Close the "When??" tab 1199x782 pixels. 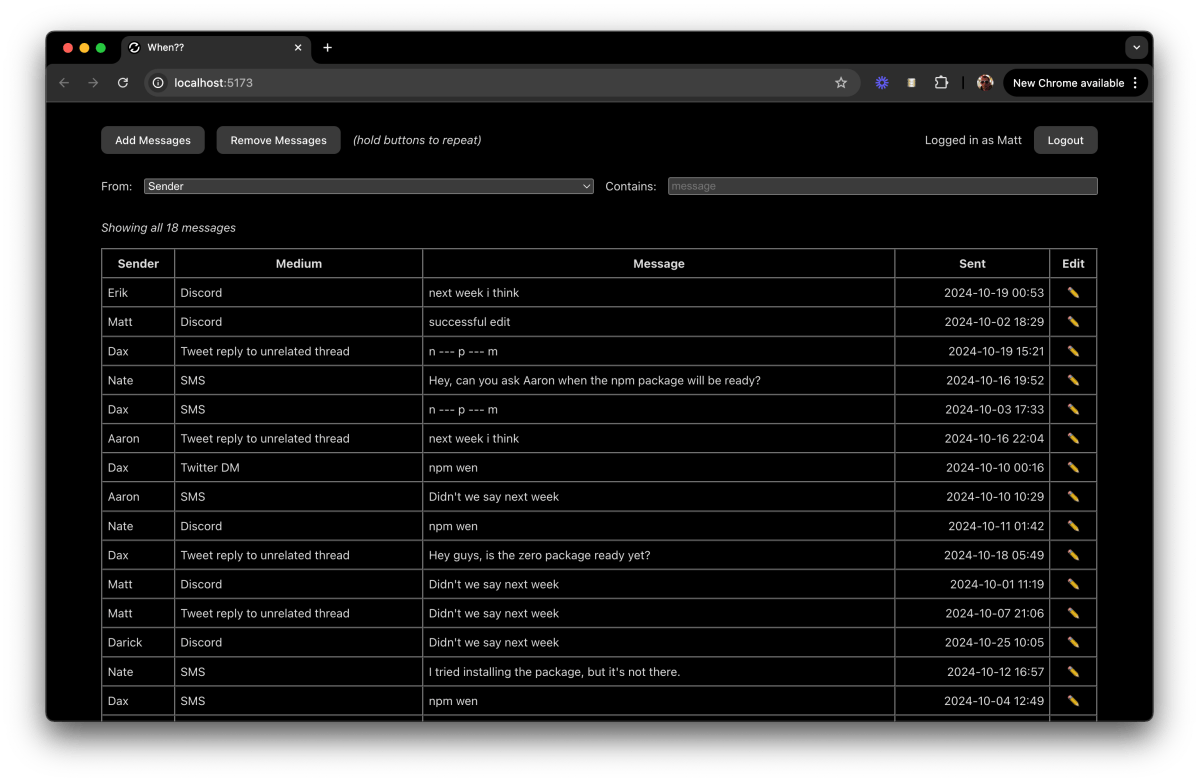coord(297,47)
